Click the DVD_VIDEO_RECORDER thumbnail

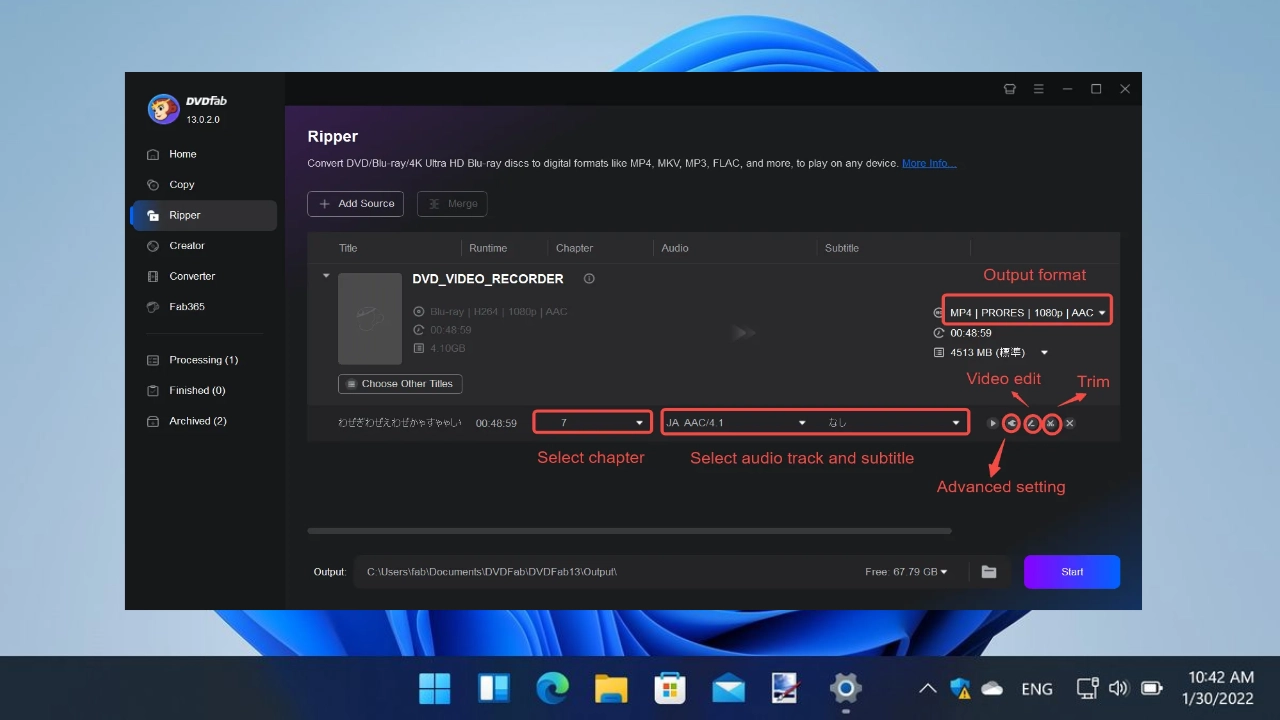pos(370,319)
